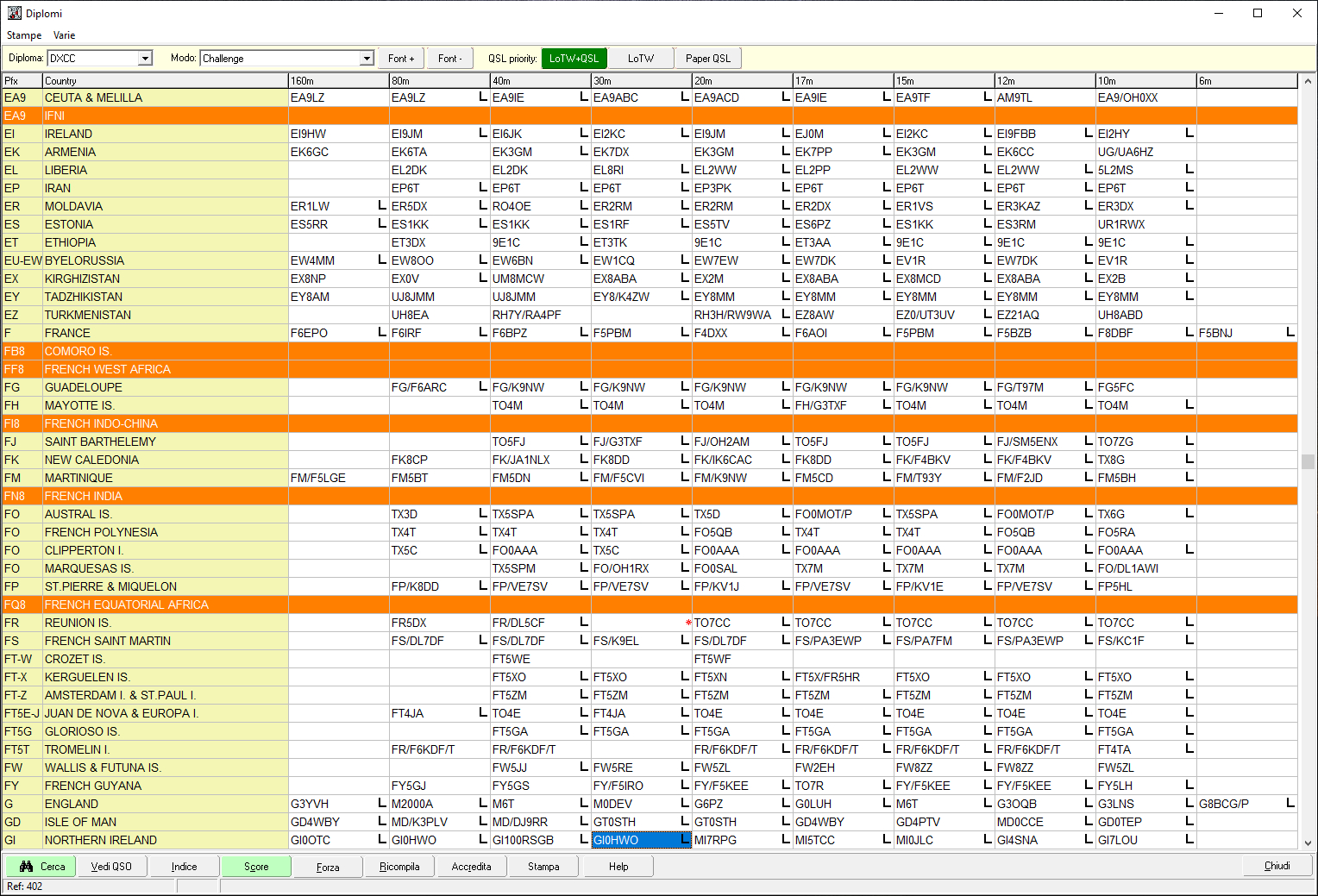Click the UG/UA6HZ cell in 10m

(1145, 152)
